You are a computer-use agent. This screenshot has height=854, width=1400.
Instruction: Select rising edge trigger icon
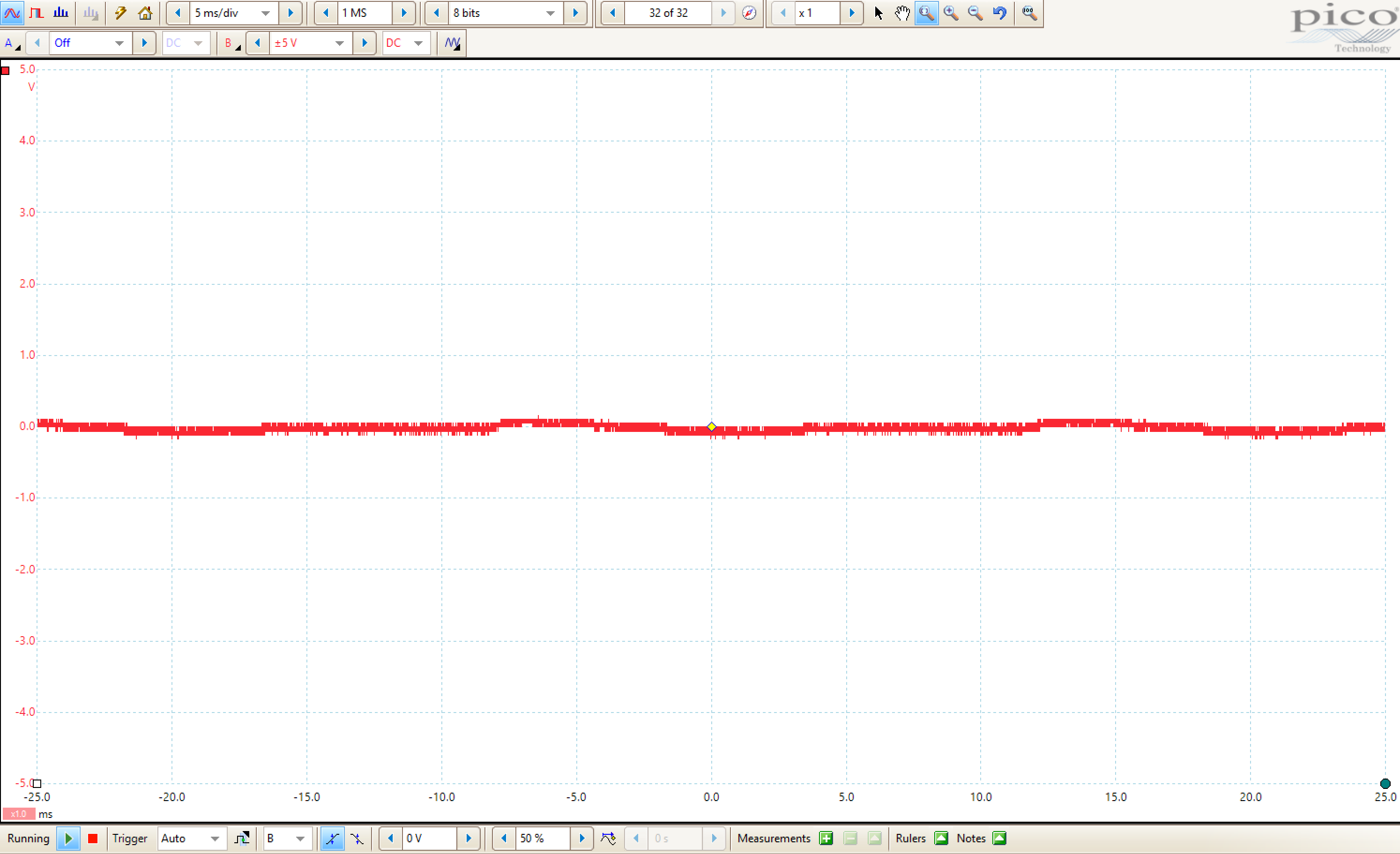coord(332,838)
